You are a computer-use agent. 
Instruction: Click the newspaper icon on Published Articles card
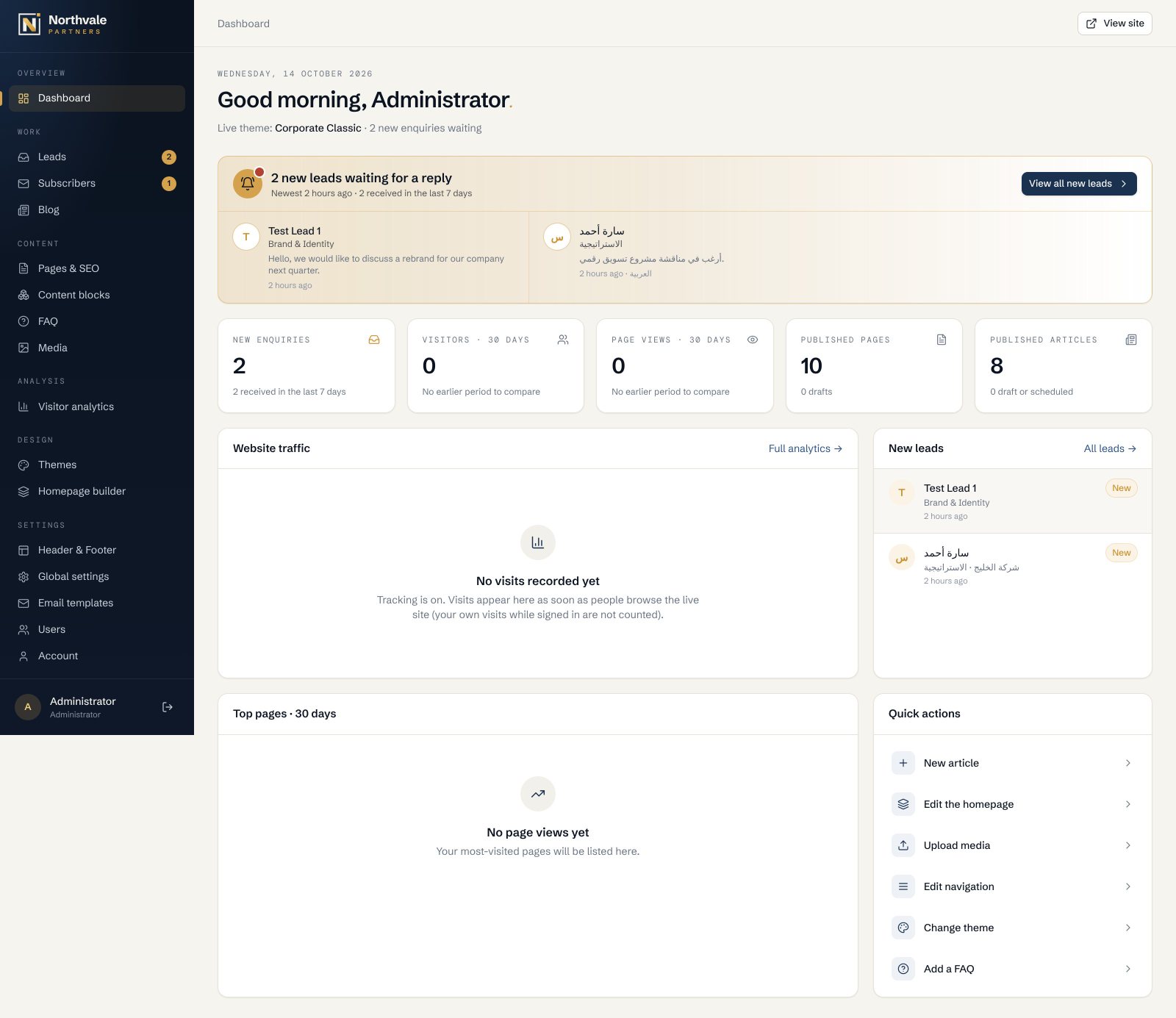(x=1131, y=340)
